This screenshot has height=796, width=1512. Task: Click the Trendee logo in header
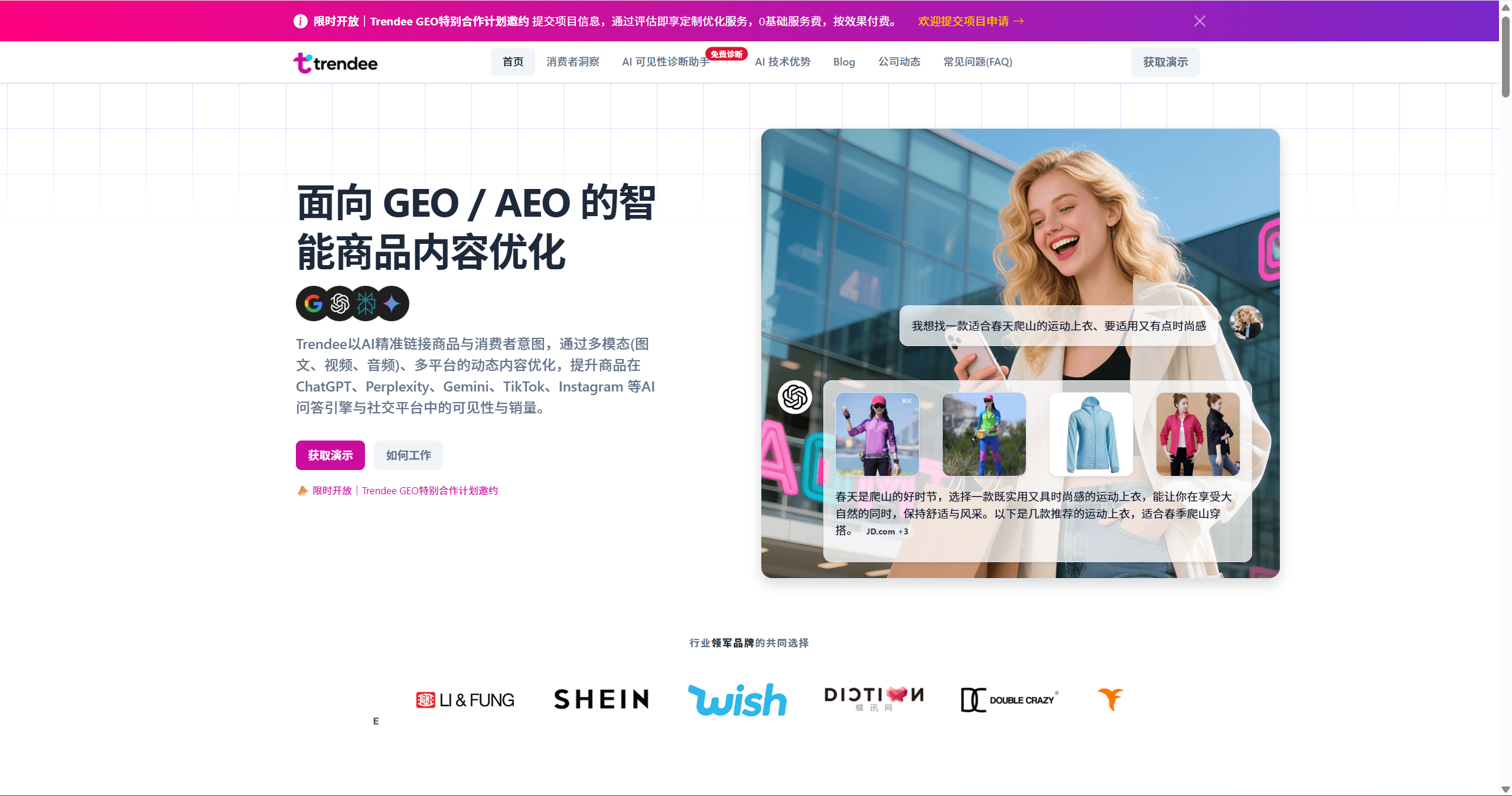tap(335, 63)
